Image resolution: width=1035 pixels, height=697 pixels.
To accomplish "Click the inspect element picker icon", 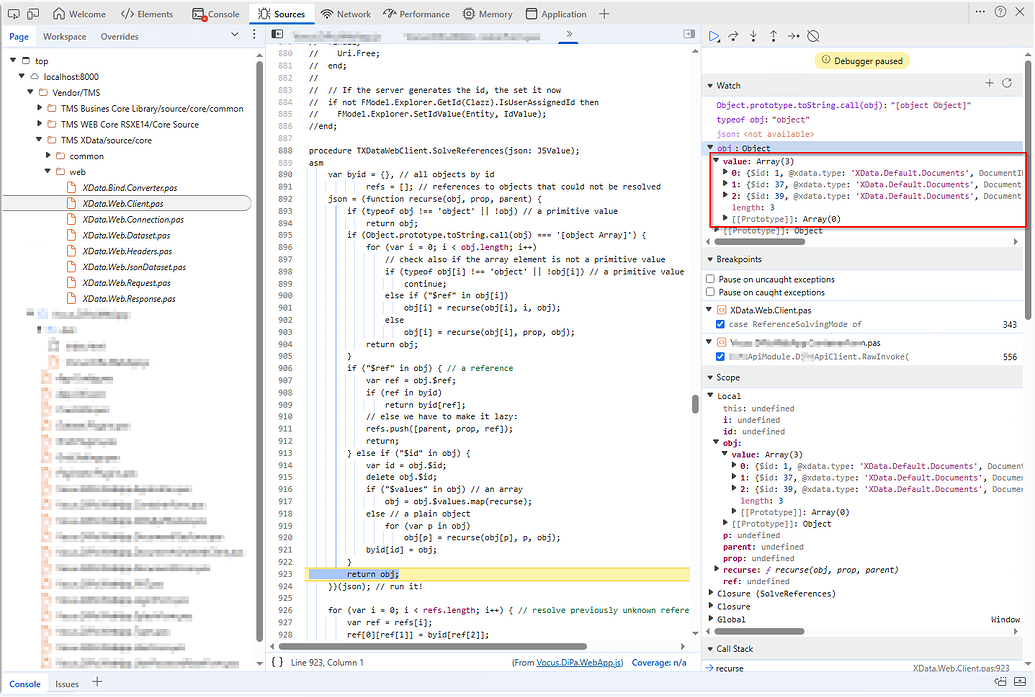I will [13, 14].
